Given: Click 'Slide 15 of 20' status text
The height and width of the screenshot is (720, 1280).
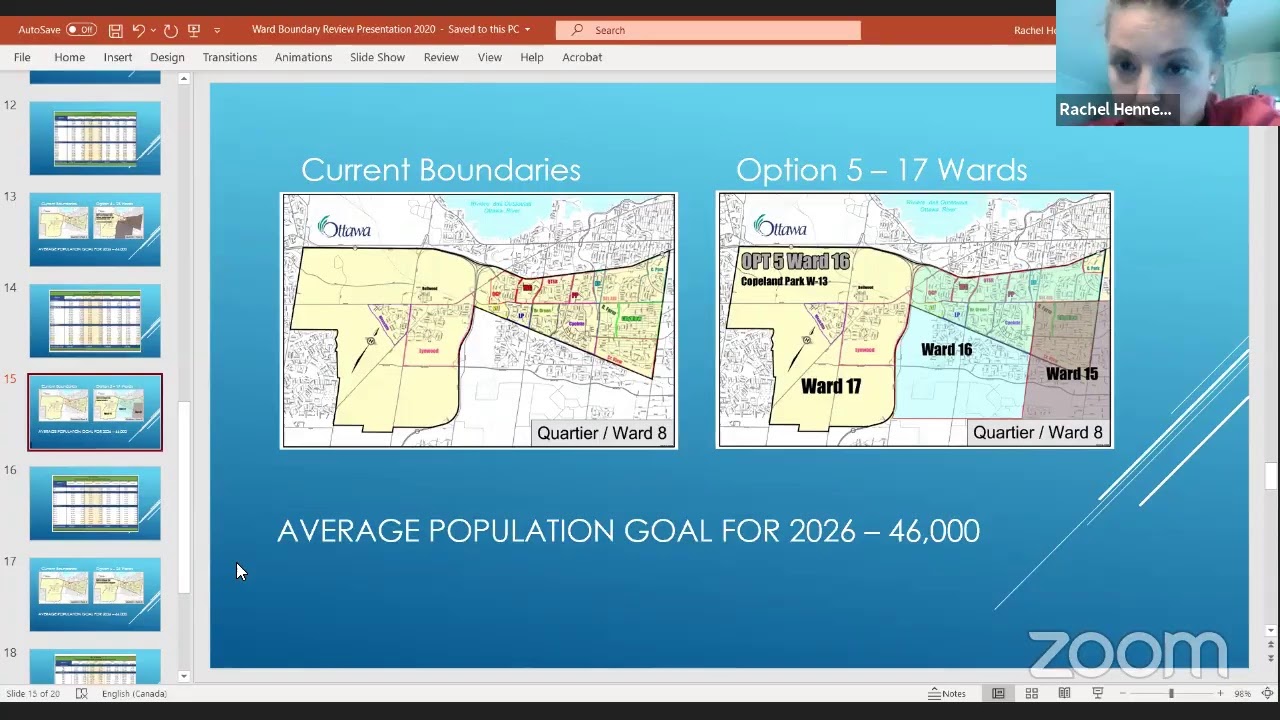Looking at the screenshot, I should tap(34, 693).
